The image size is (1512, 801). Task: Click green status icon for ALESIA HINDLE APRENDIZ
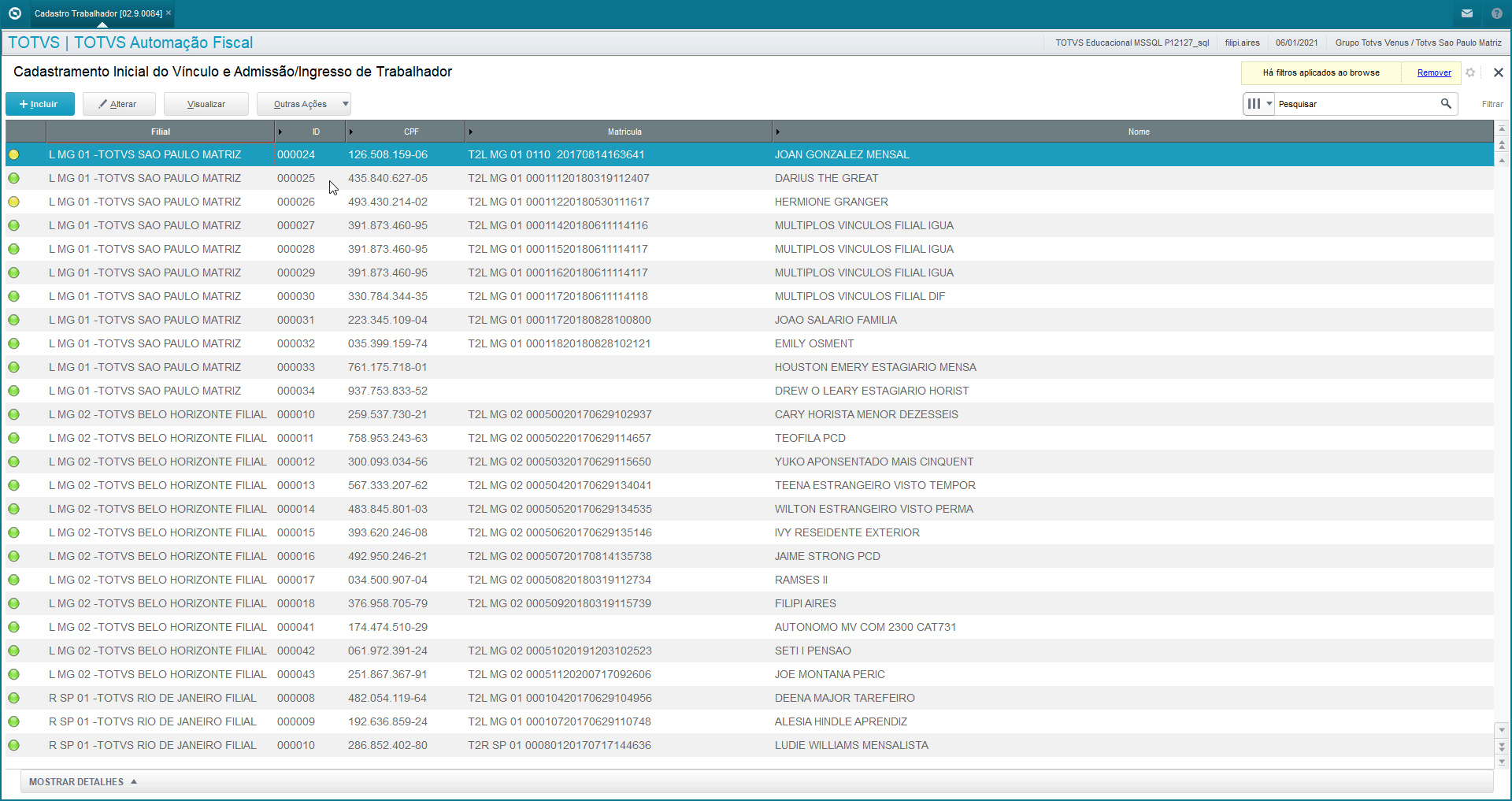click(x=14, y=721)
